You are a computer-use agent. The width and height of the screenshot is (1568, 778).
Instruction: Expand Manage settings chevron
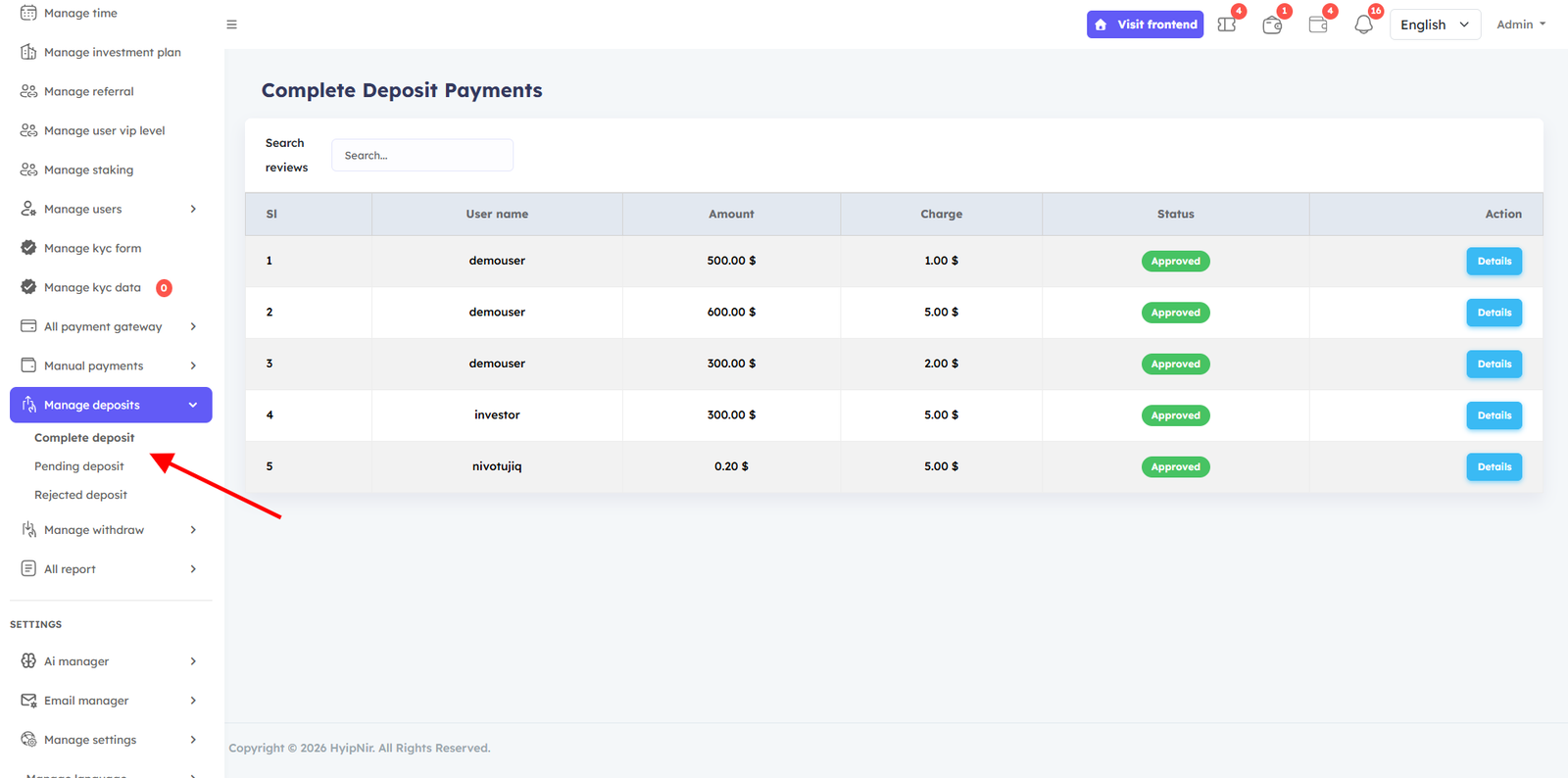193,740
